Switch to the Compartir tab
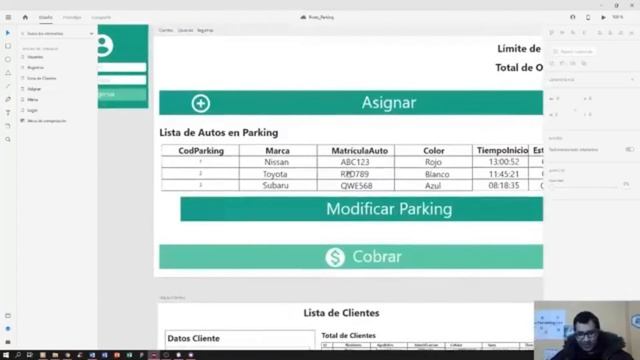 (x=101, y=18)
